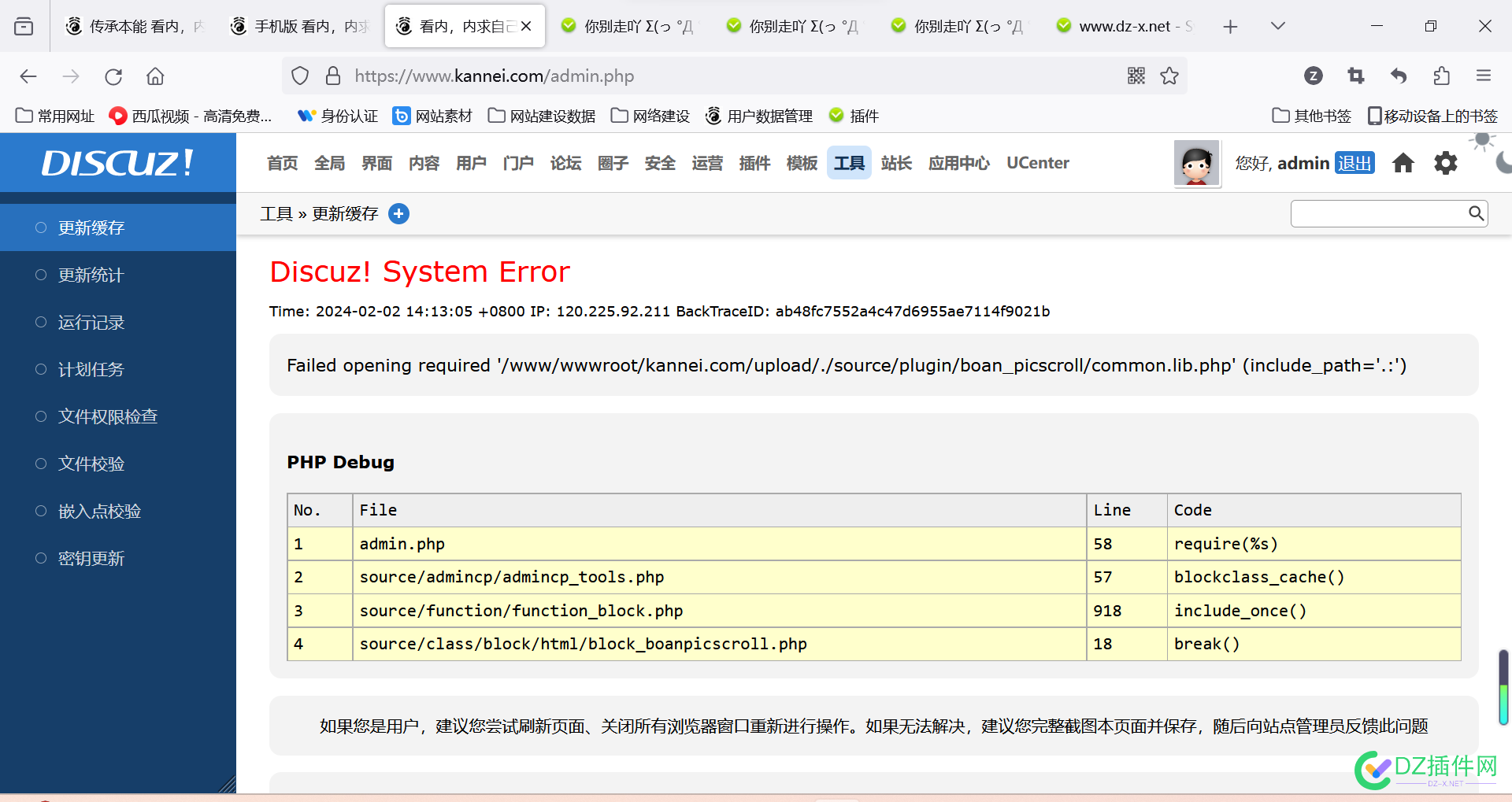Screen dimensions: 1512x802
Task: Click the admin avatar picture
Action: [x=1196, y=164]
